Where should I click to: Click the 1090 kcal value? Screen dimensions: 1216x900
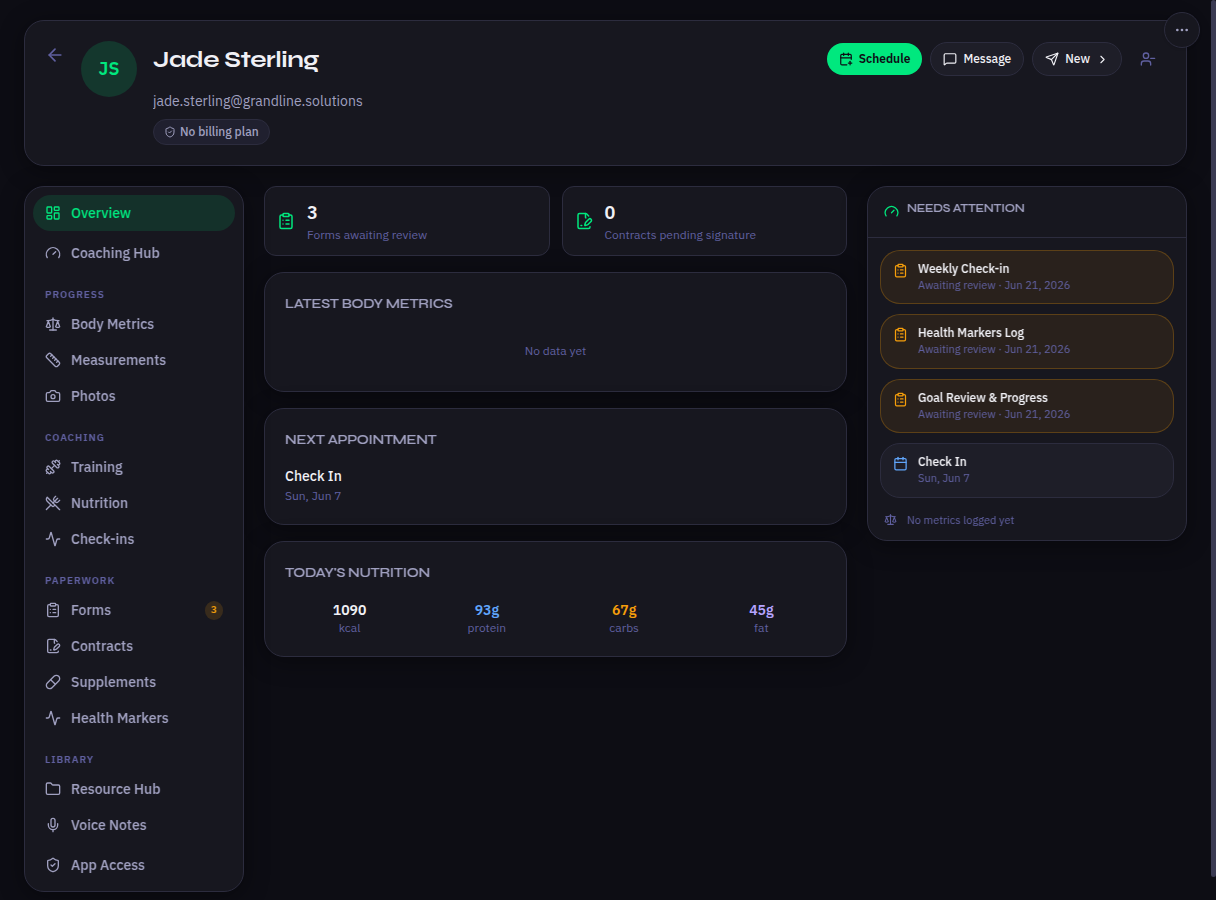click(349, 610)
